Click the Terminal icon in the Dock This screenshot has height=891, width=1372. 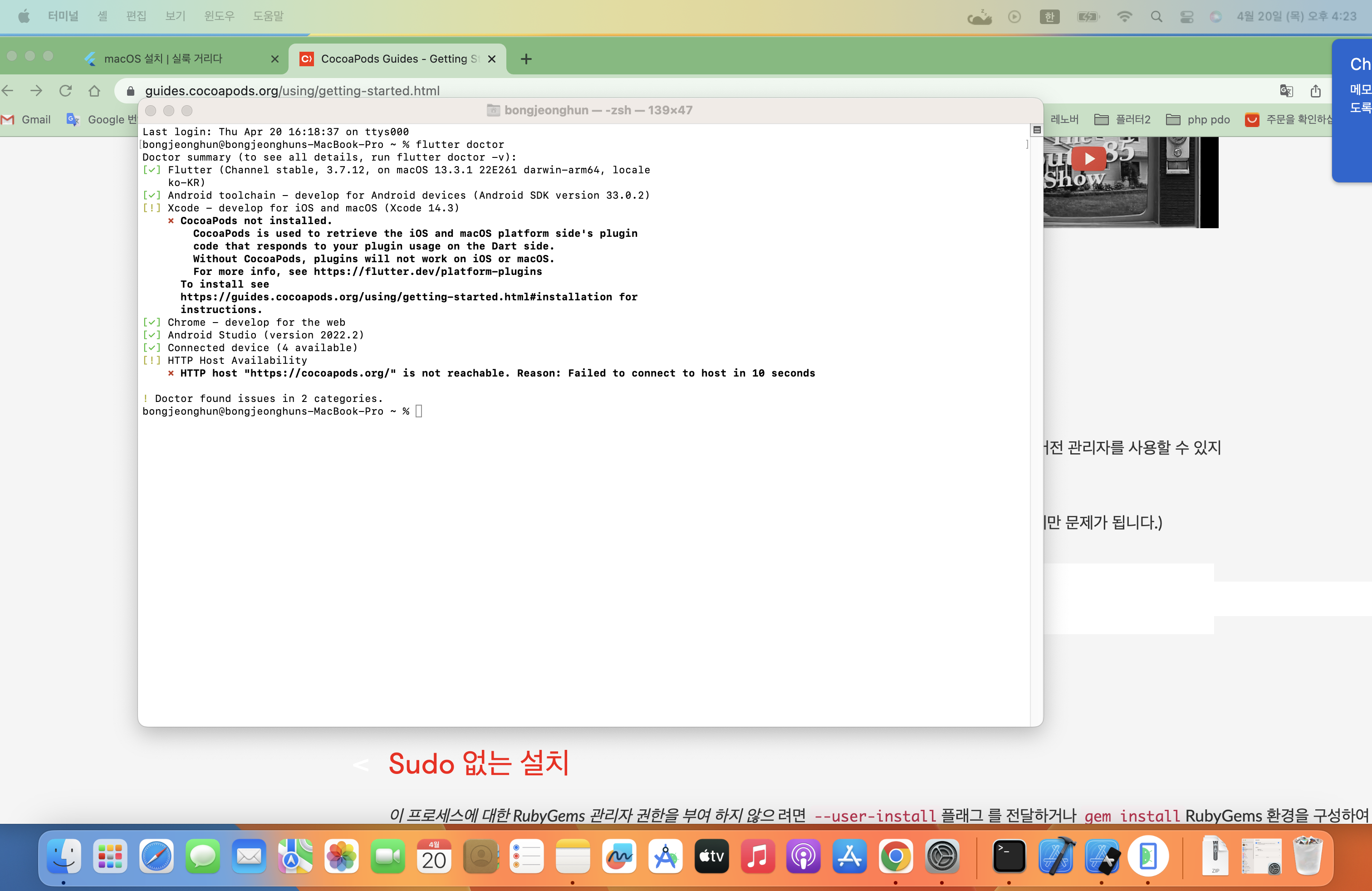(x=1009, y=857)
